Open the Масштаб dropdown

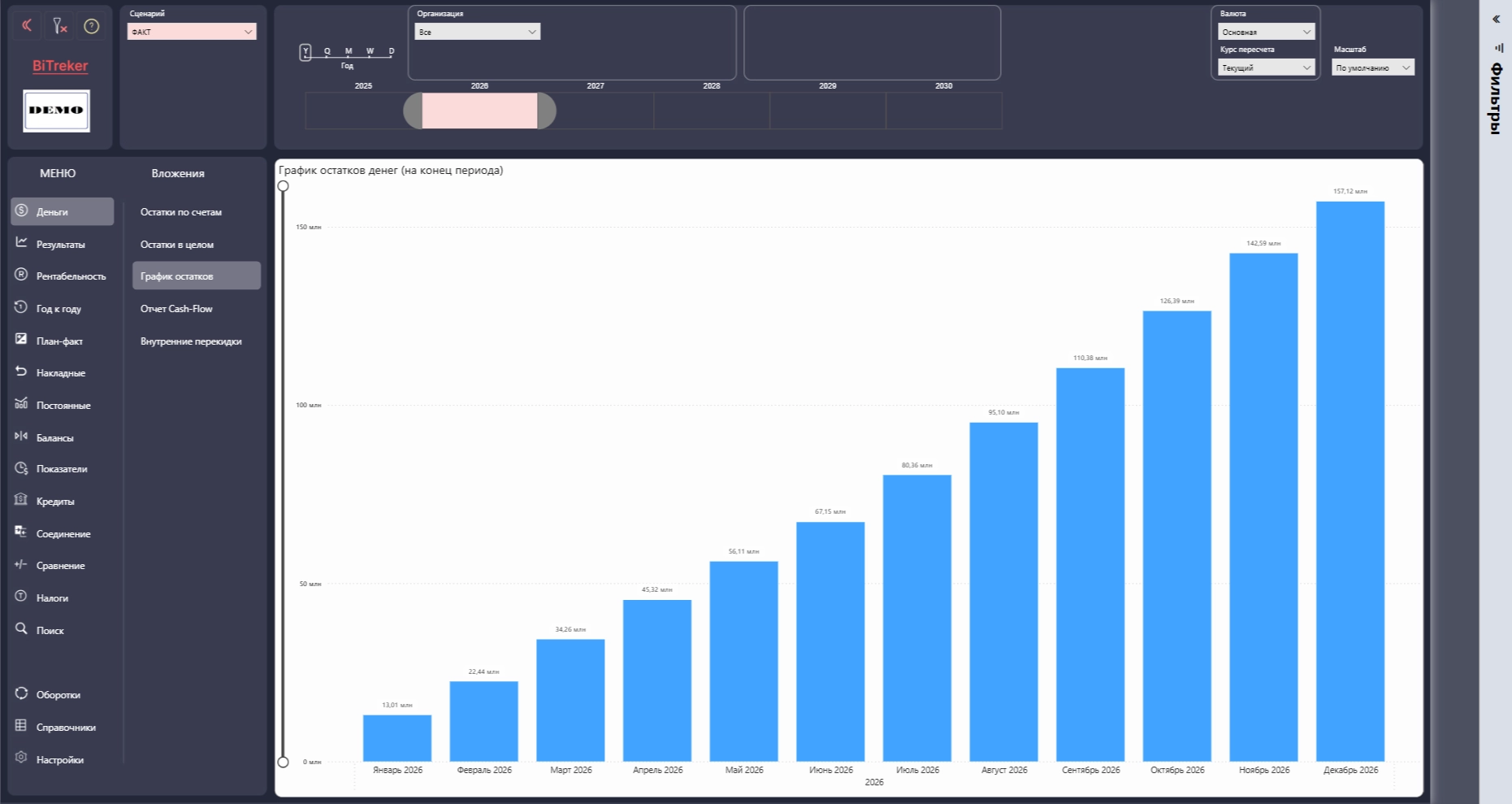[1372, 67]
